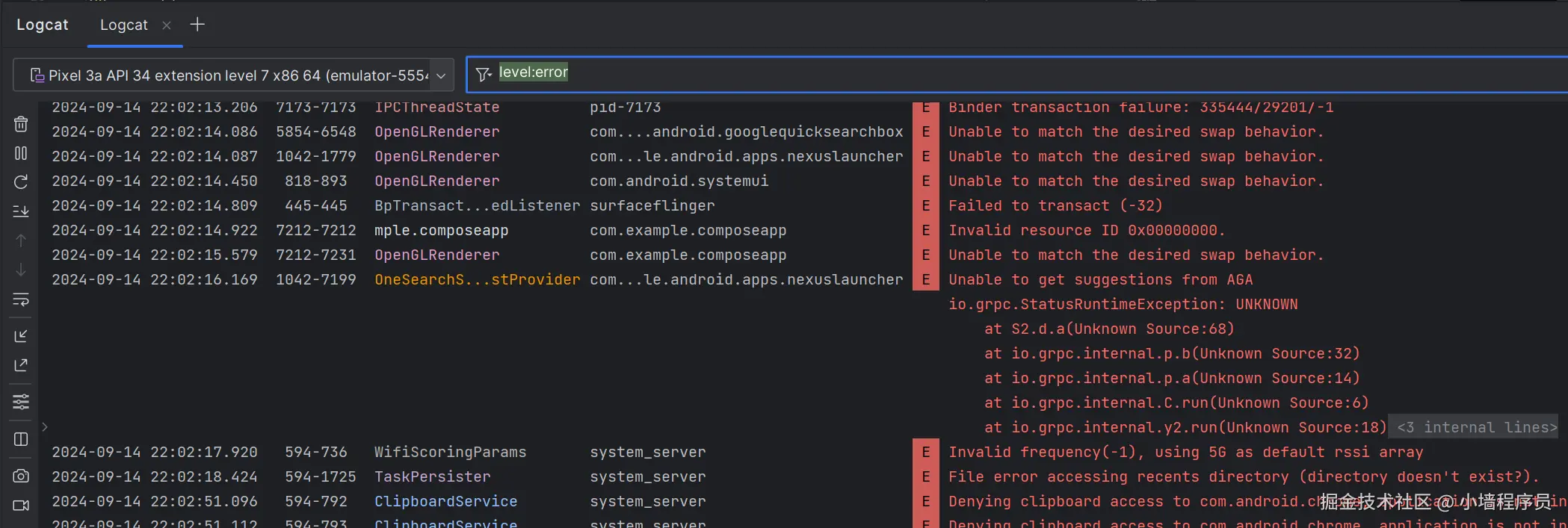Clear Logcat with the trash icon
The height and width of the screenshot is (528, 1568).
[x=21, y=124]
